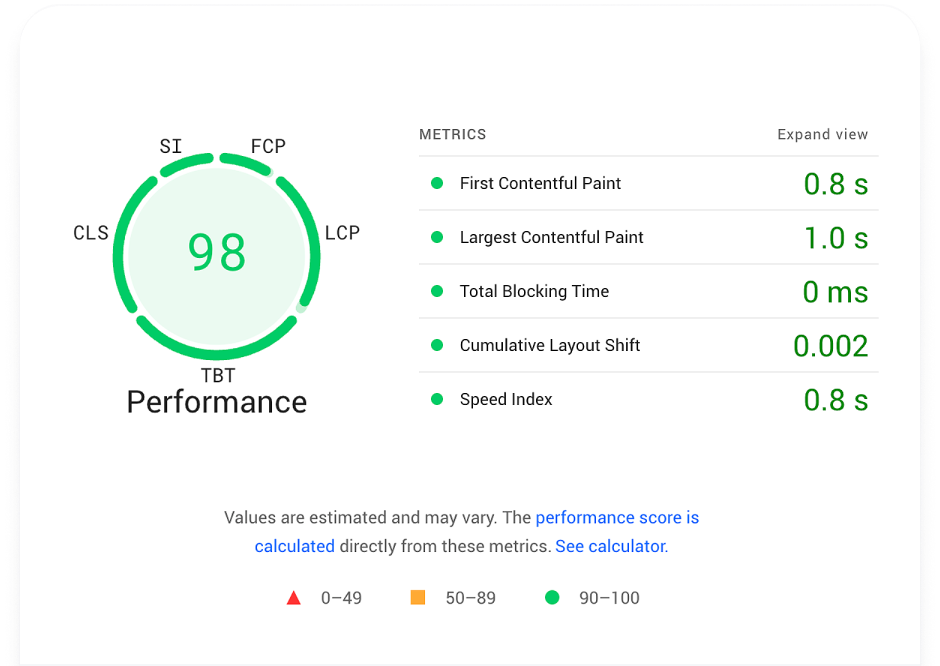The image size is (940, 666).
Task: Open the performance score is calculated link
Action: (617, 517)
